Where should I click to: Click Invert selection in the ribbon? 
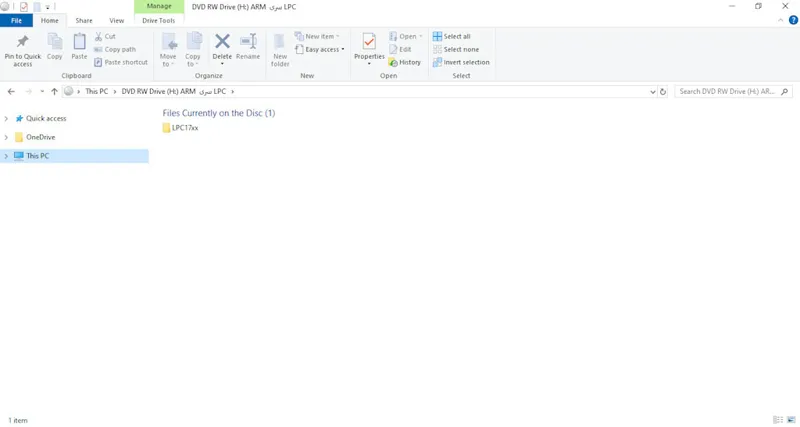tap(461, 62)
